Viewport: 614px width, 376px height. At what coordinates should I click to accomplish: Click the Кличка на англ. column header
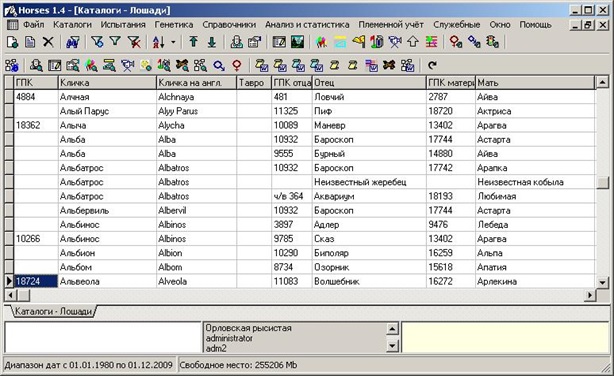pos(196,83)
